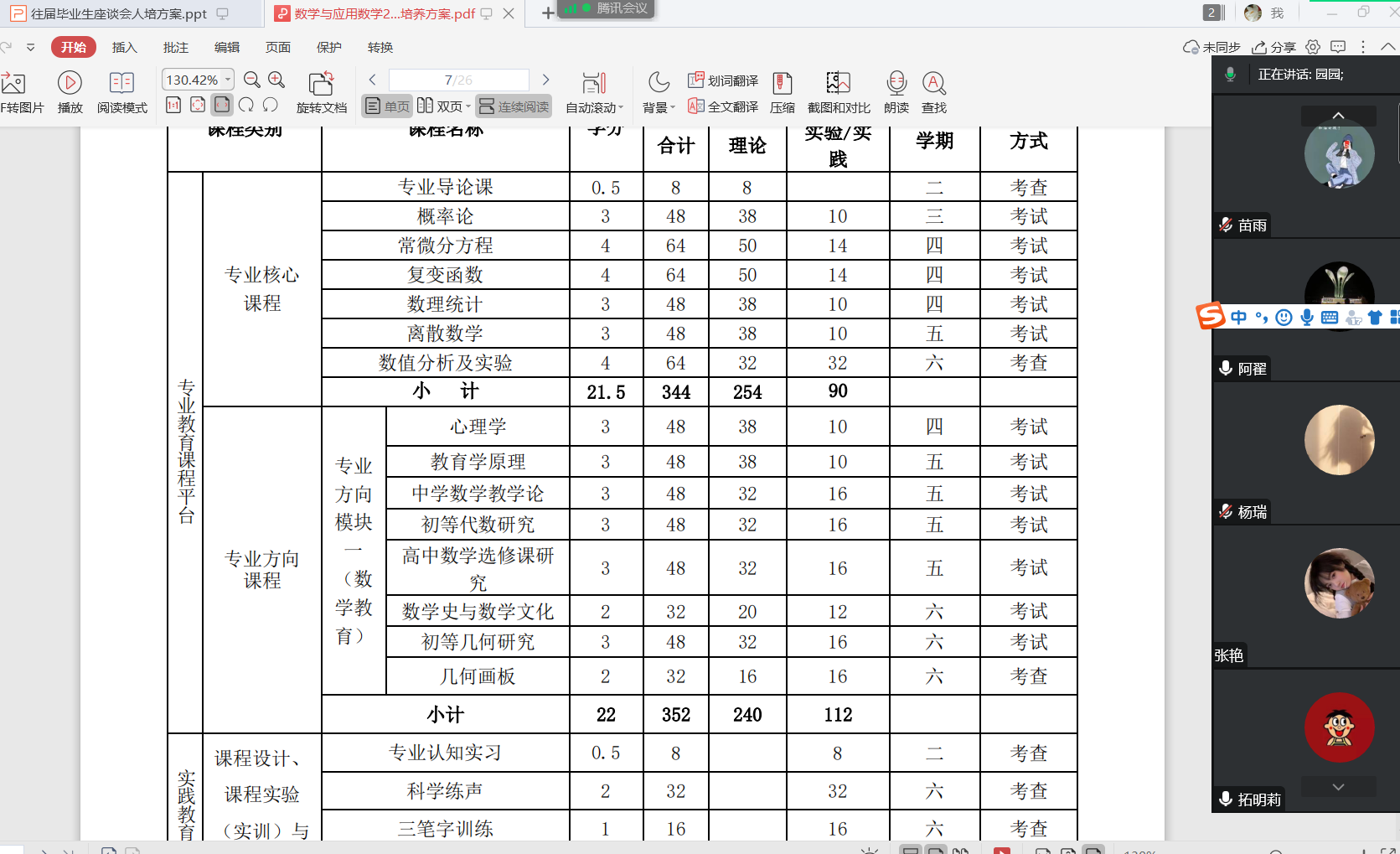Open the zoom percentage dropdown
Viewport: 1400px width, 854px height.
228,80
